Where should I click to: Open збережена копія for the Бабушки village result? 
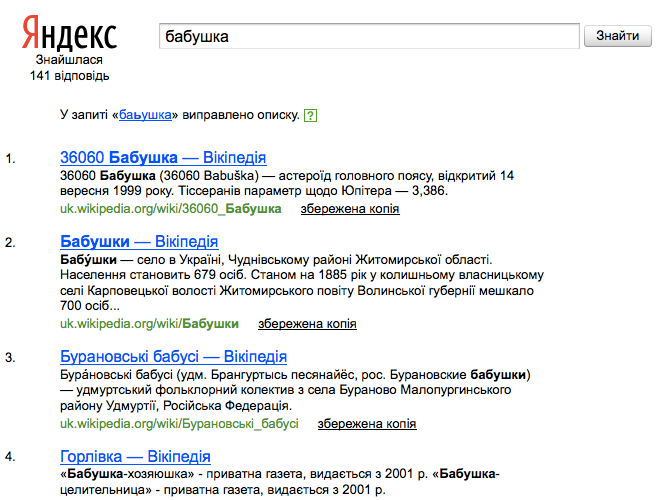point(307,324)
